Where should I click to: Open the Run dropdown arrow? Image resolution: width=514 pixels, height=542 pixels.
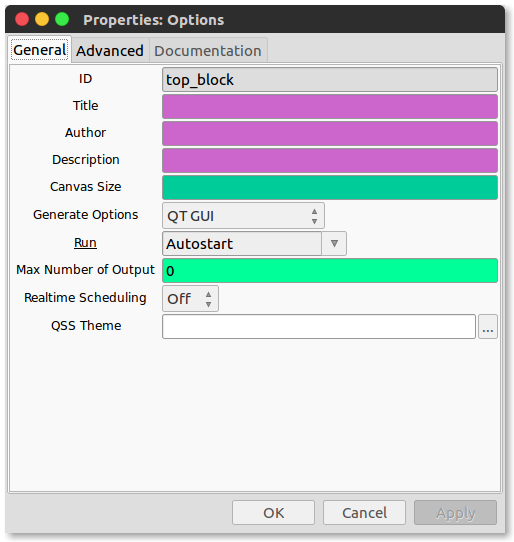click(x=334, y=243)
